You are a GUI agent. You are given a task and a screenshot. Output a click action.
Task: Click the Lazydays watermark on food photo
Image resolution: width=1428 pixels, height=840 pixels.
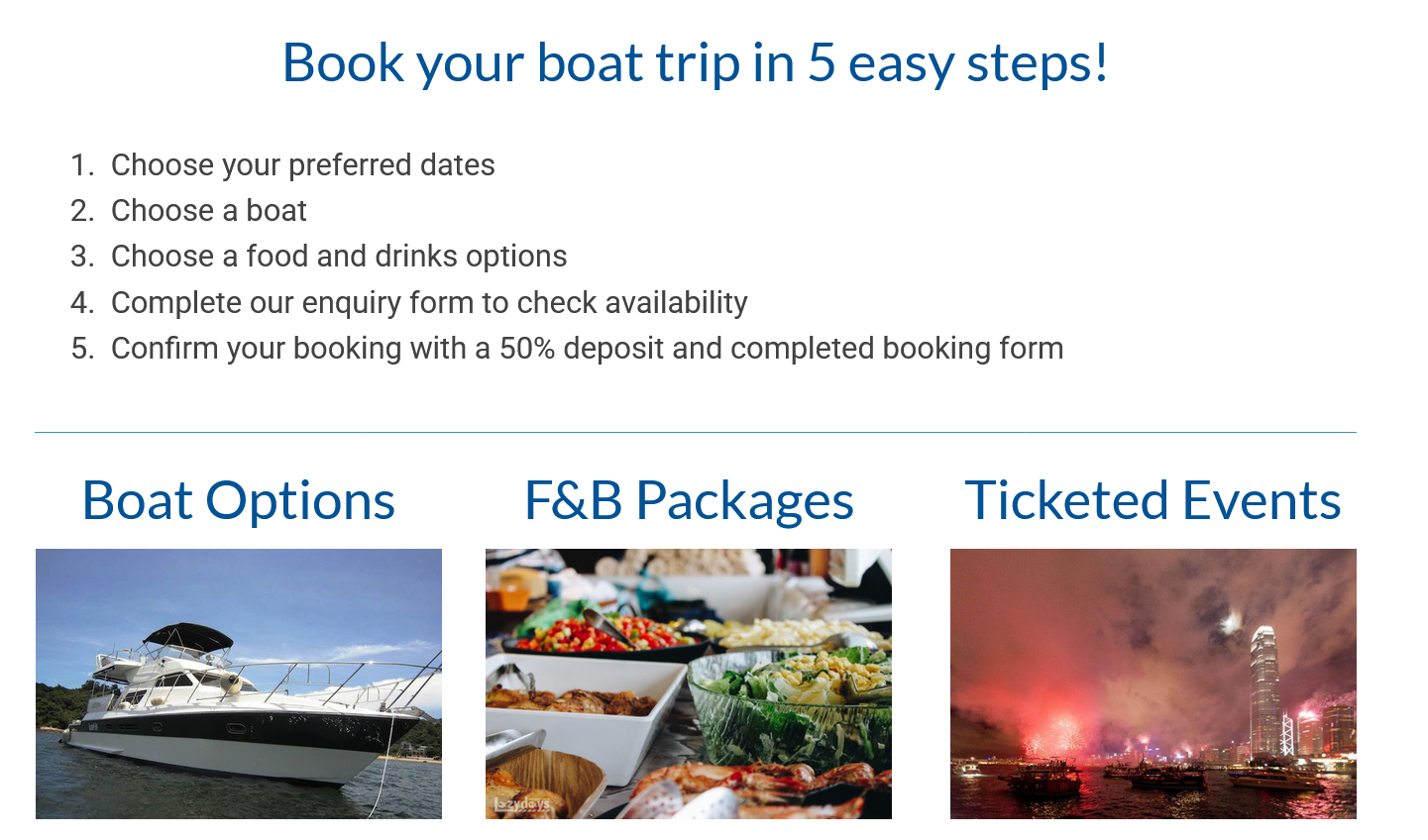522,804
